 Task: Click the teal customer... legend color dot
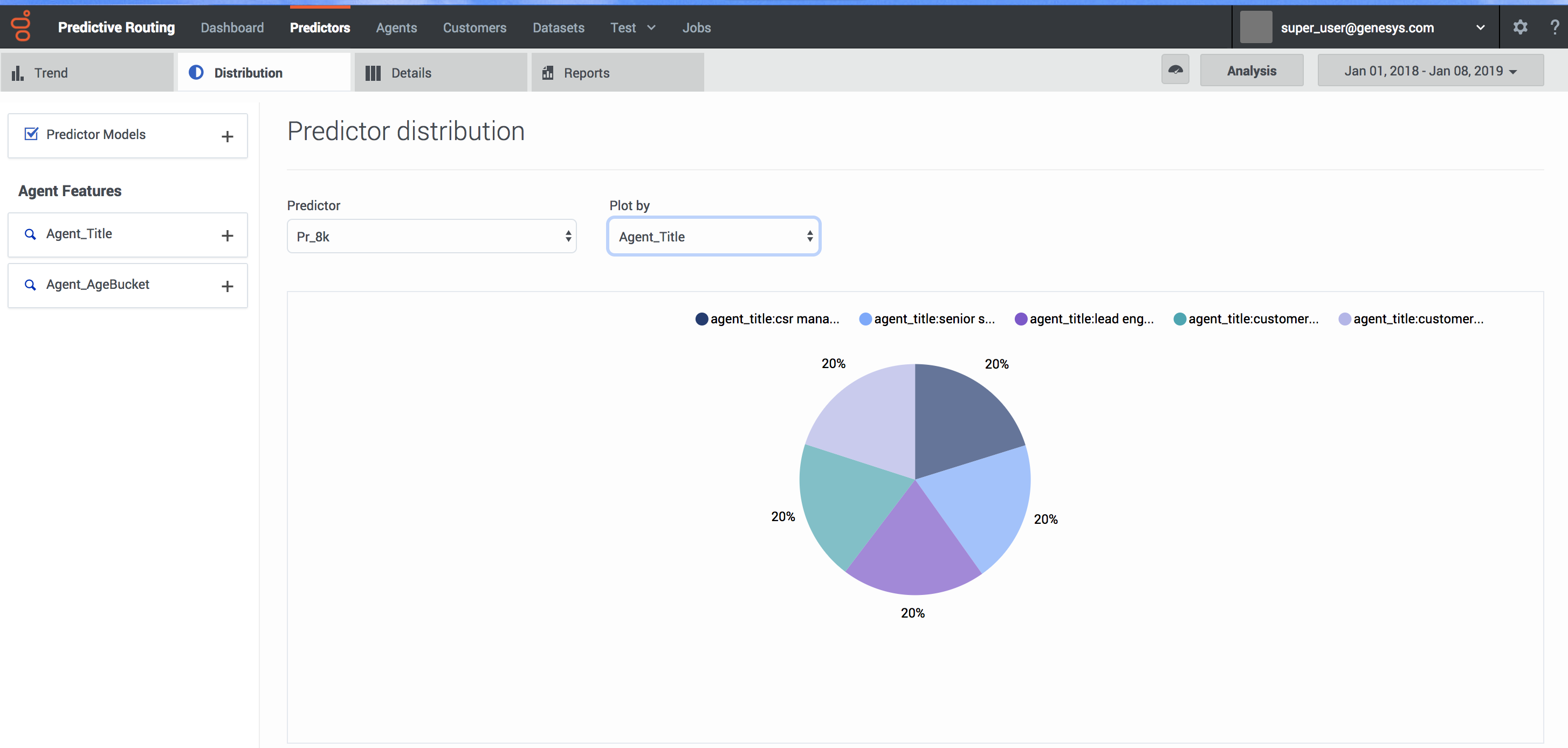[x=1180, y=319]
